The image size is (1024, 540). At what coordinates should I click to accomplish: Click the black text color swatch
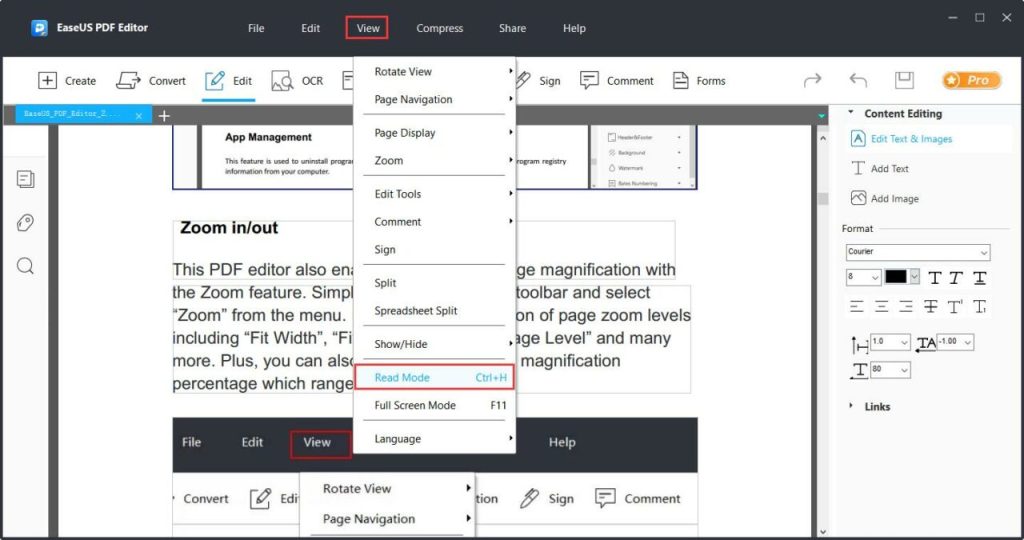895,277
